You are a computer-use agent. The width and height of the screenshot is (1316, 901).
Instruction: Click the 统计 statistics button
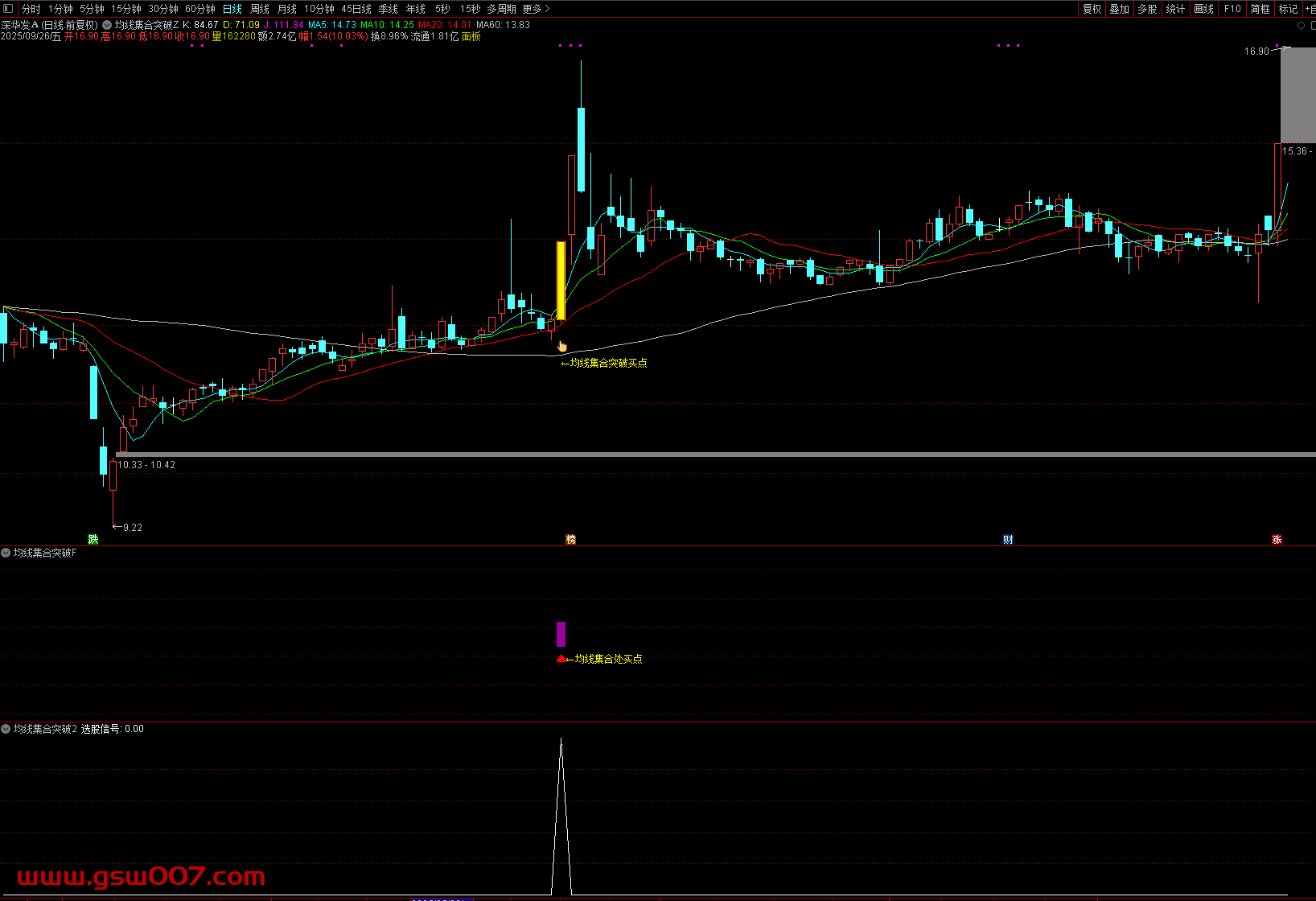pyautogui.click(x=1175, y=9)
